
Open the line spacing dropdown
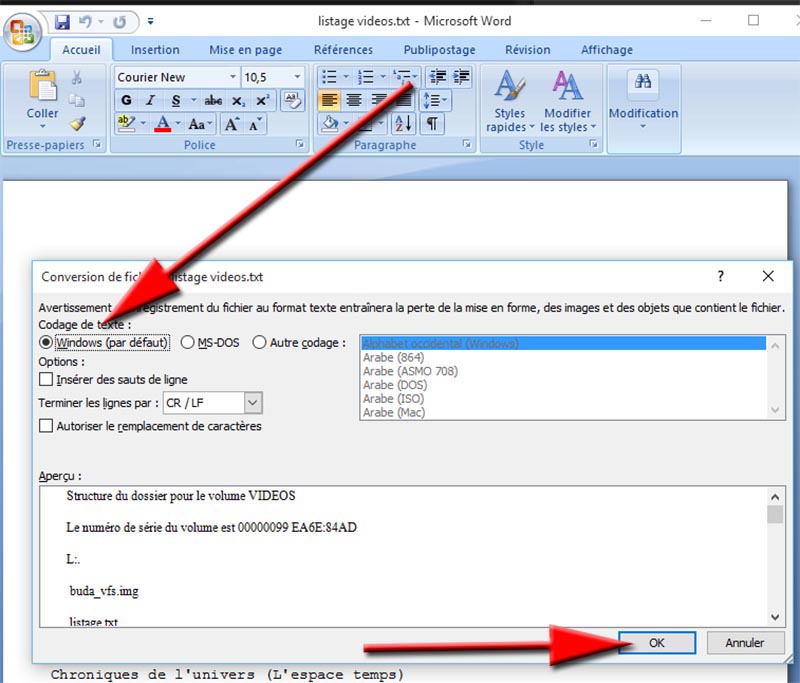435,100
